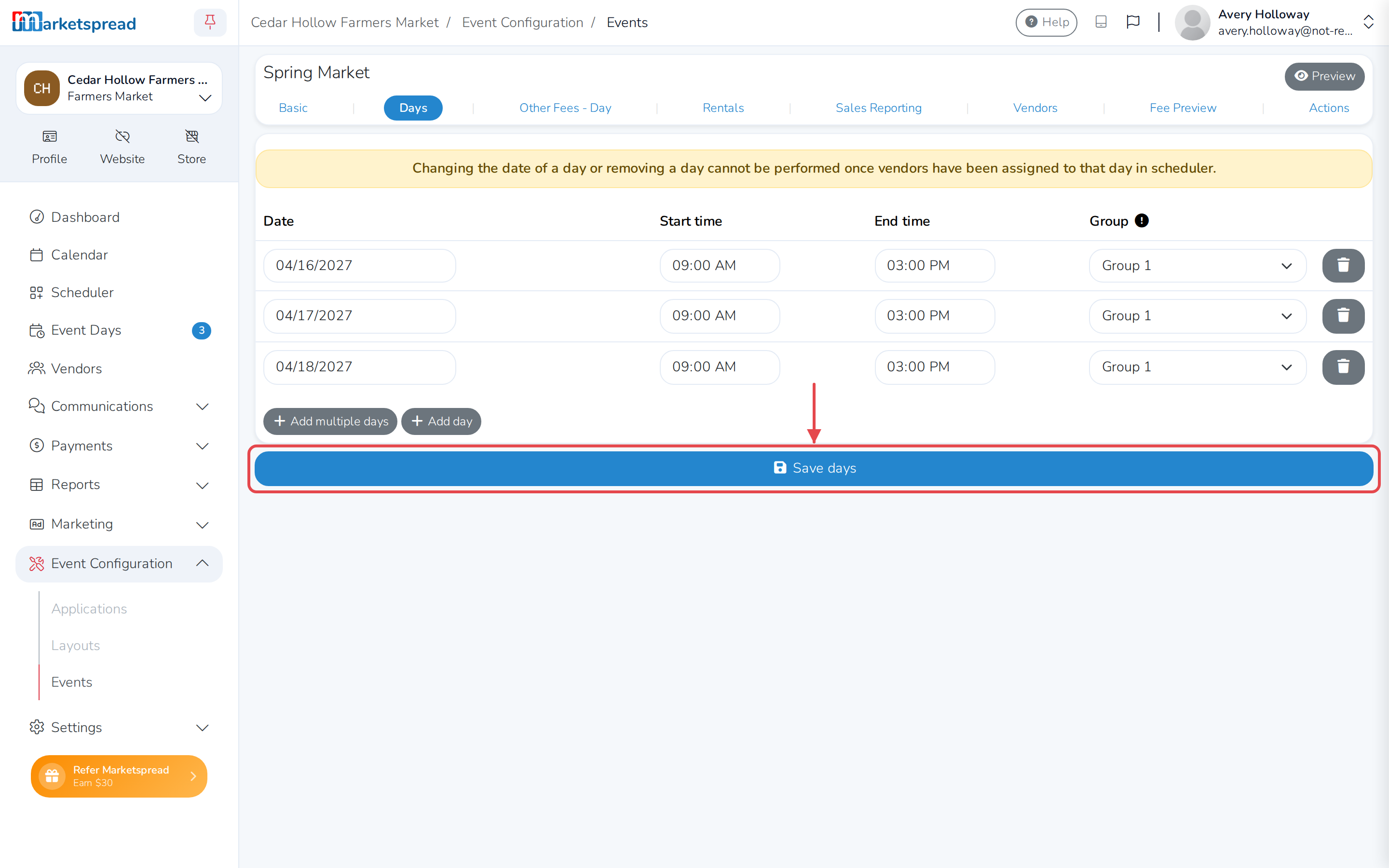This screenshot has width=1389, height=868.
Task: Open the Cedar Hollow market switcher
Action: click(119, 88)
